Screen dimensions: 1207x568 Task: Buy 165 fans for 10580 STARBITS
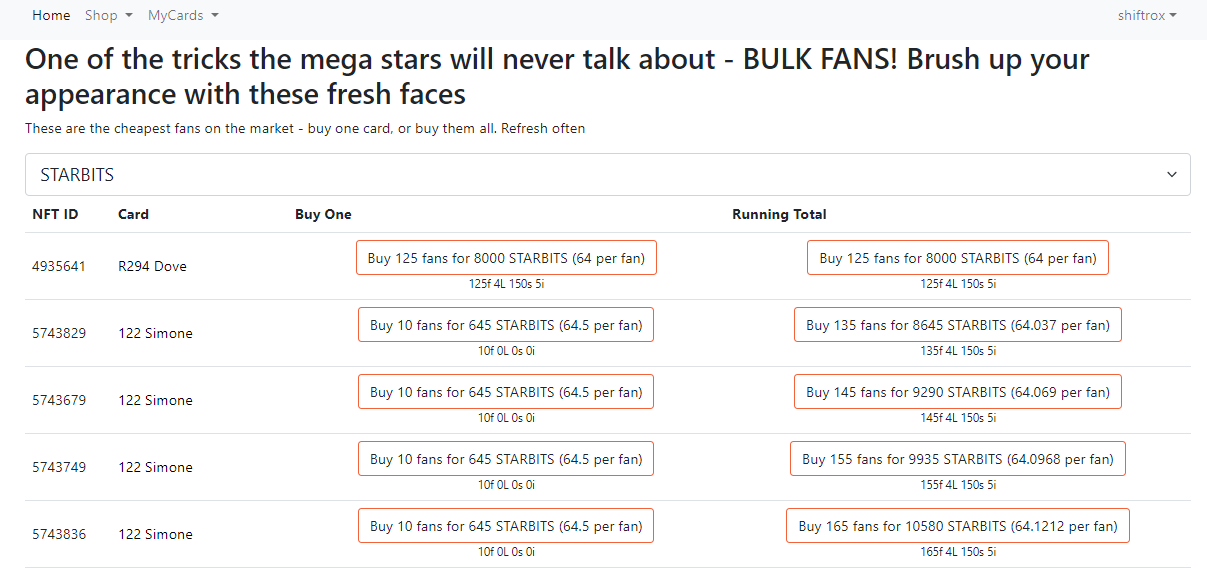pyautogui.click(x=958, y=526)
